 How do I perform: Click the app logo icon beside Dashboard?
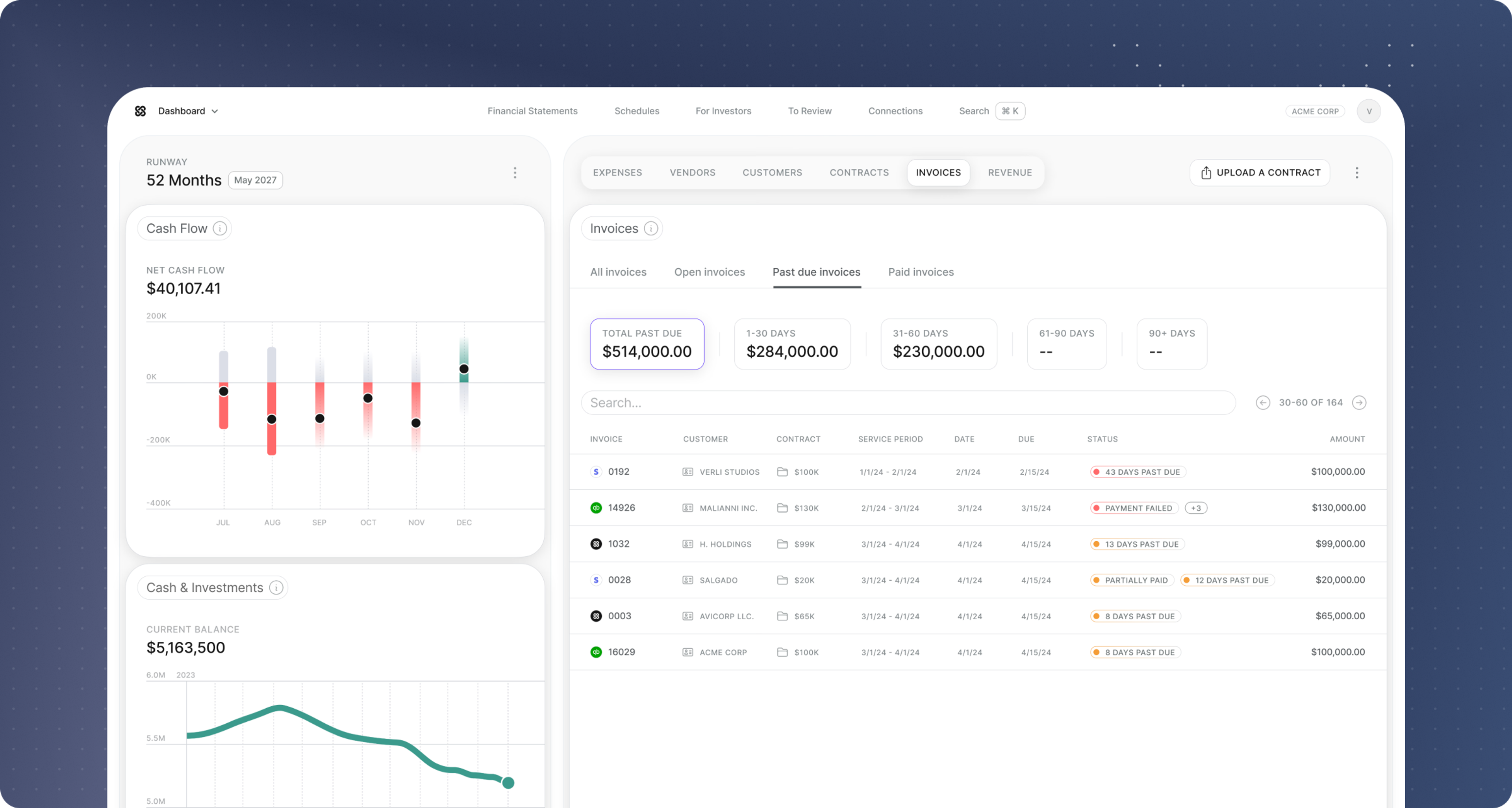[x=140, y=111]
